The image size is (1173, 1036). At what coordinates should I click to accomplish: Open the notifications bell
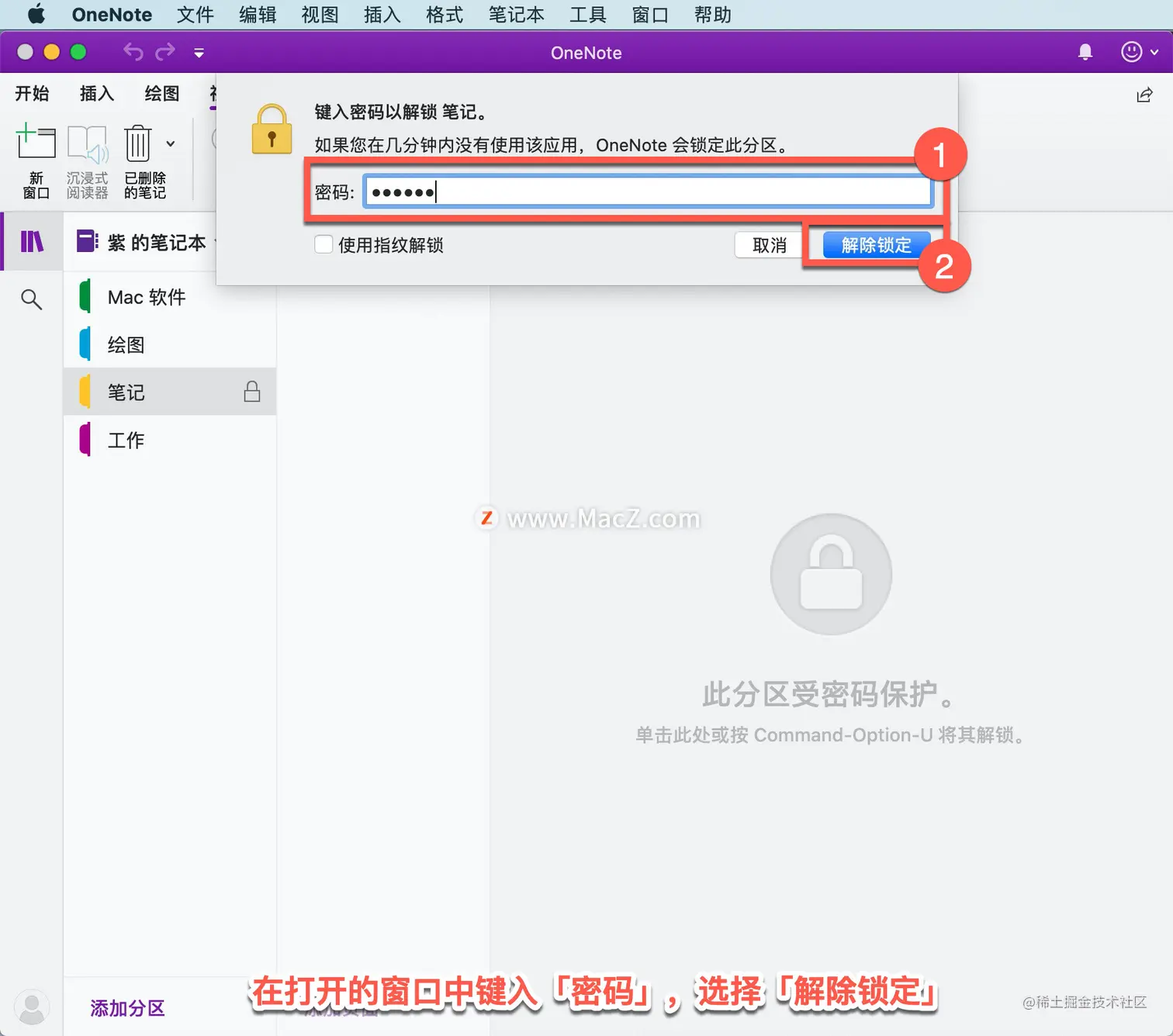1085,52
